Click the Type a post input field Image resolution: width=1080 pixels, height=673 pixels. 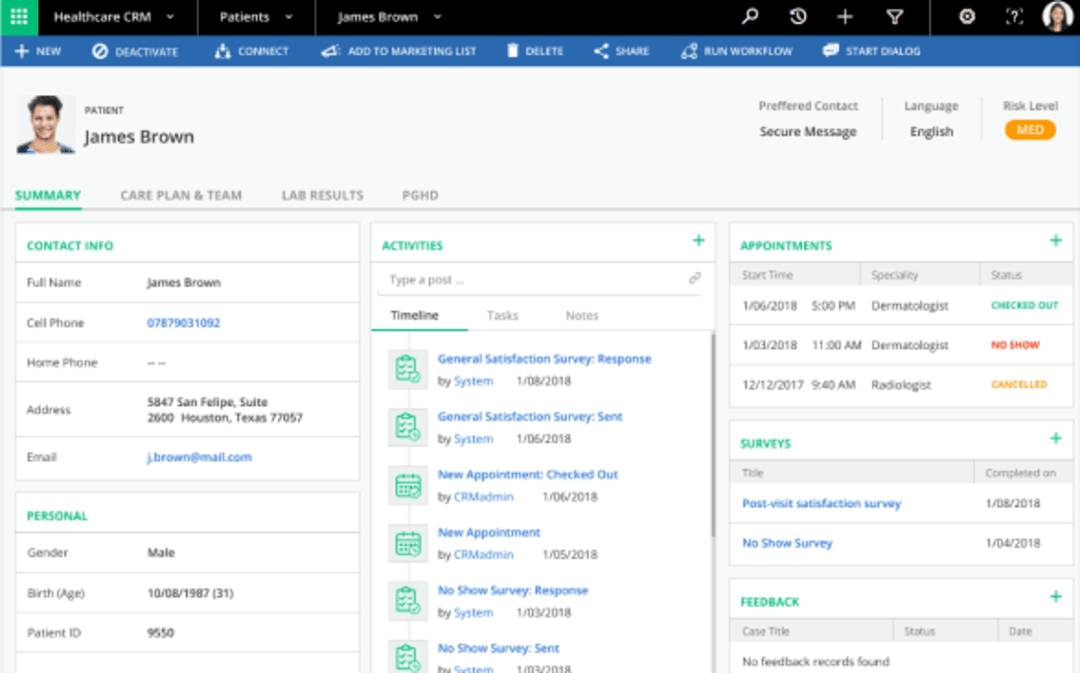pos(530,280)
